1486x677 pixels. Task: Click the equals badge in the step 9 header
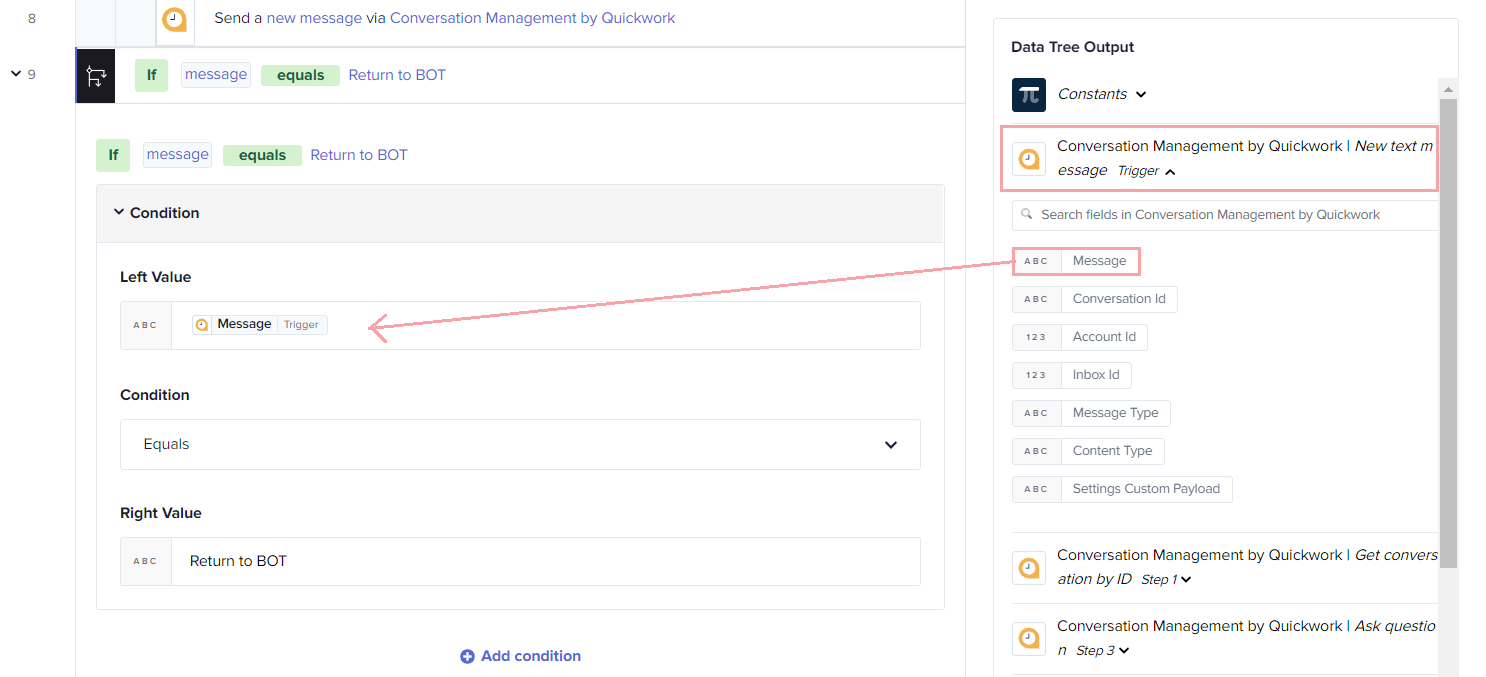(x=300, y=75)
